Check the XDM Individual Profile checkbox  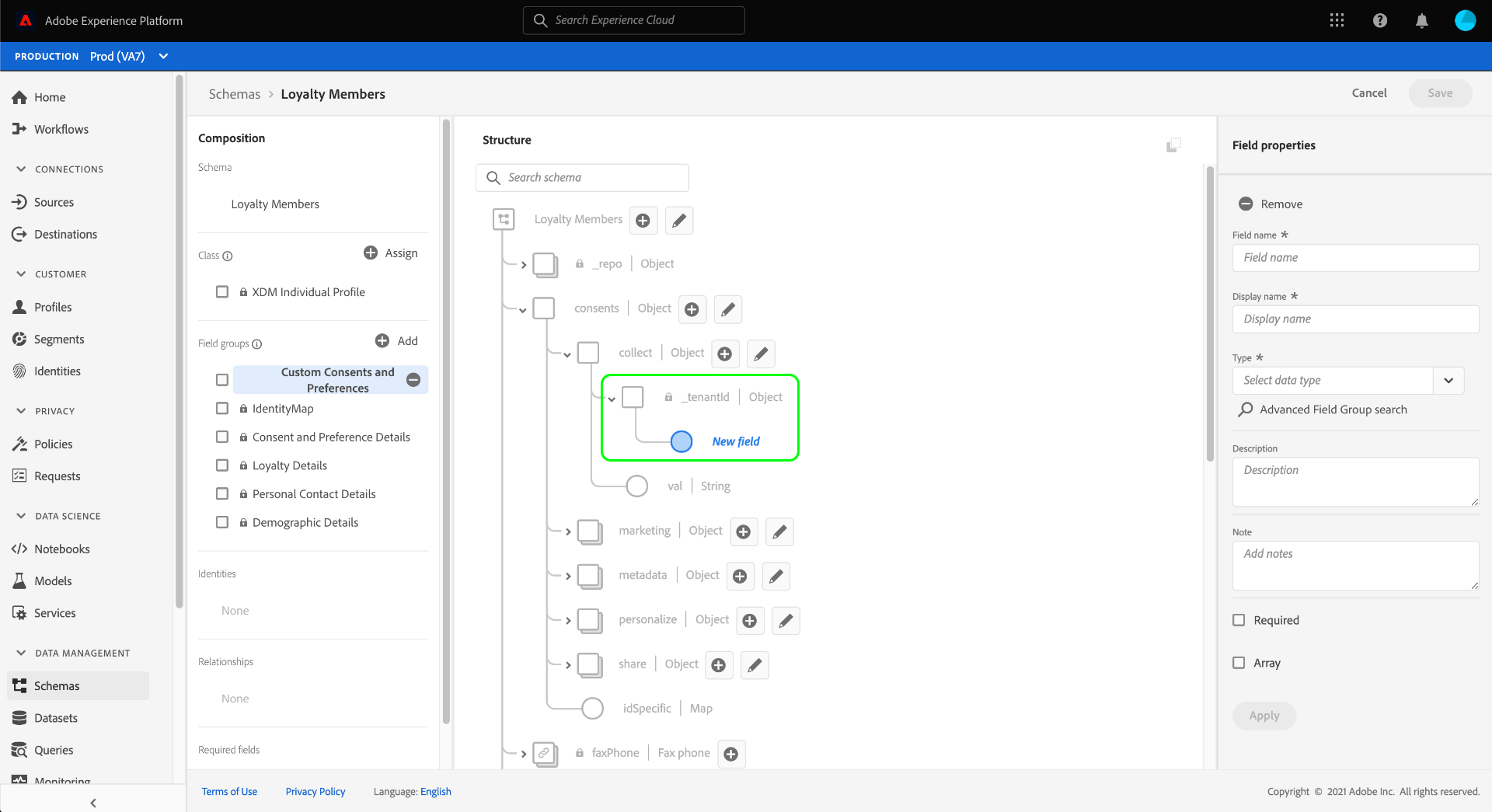[222, 292]
